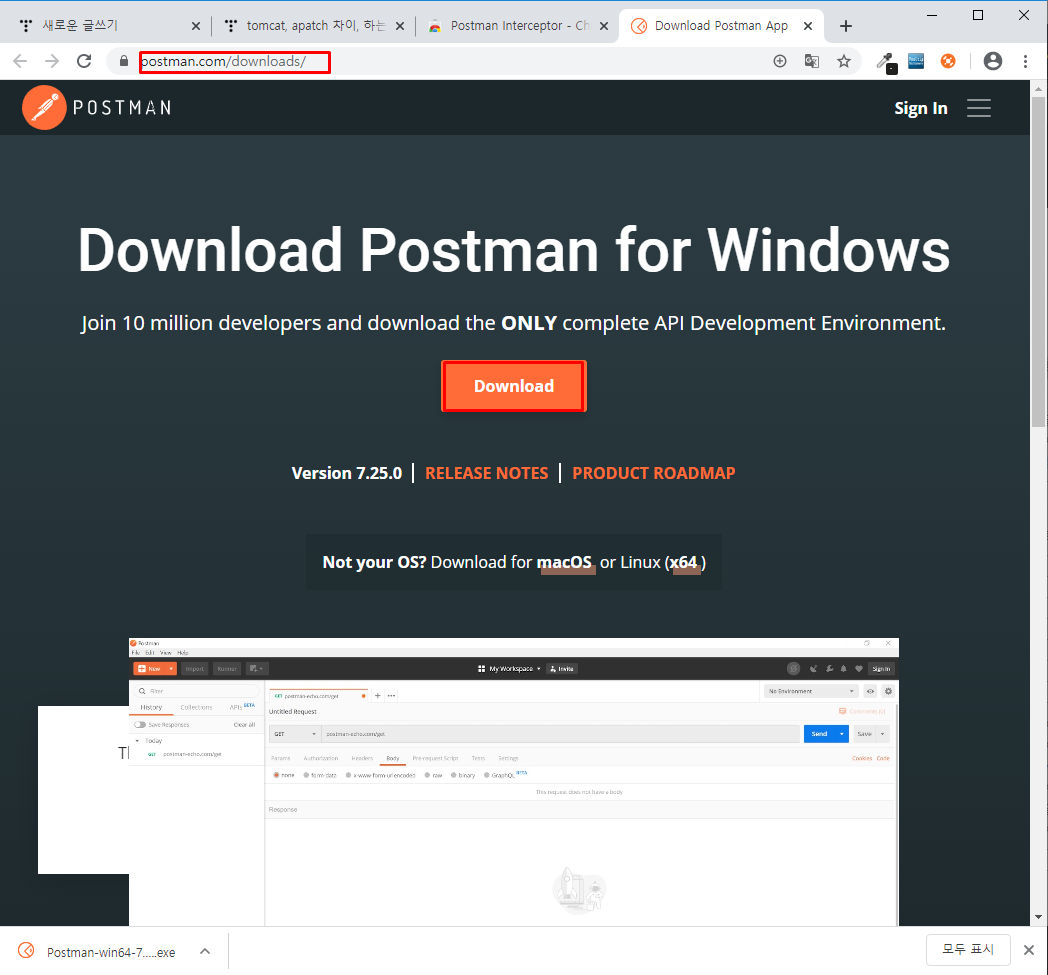Screen dimensions: 1048x975
Task: Close the 'tomcat, apatch 차이' tab
Action: [x=400, y=26]
